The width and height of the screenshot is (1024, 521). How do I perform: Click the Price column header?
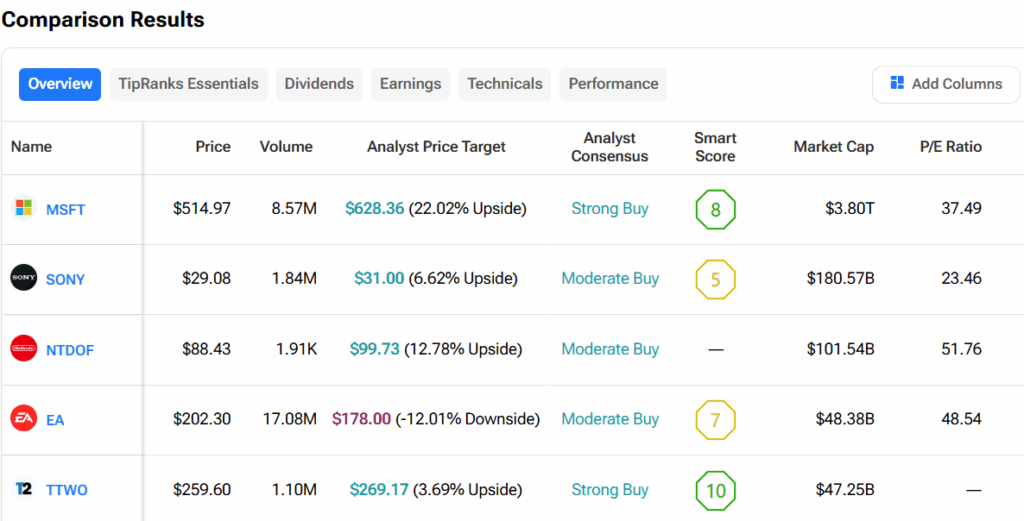coord(213,147)
